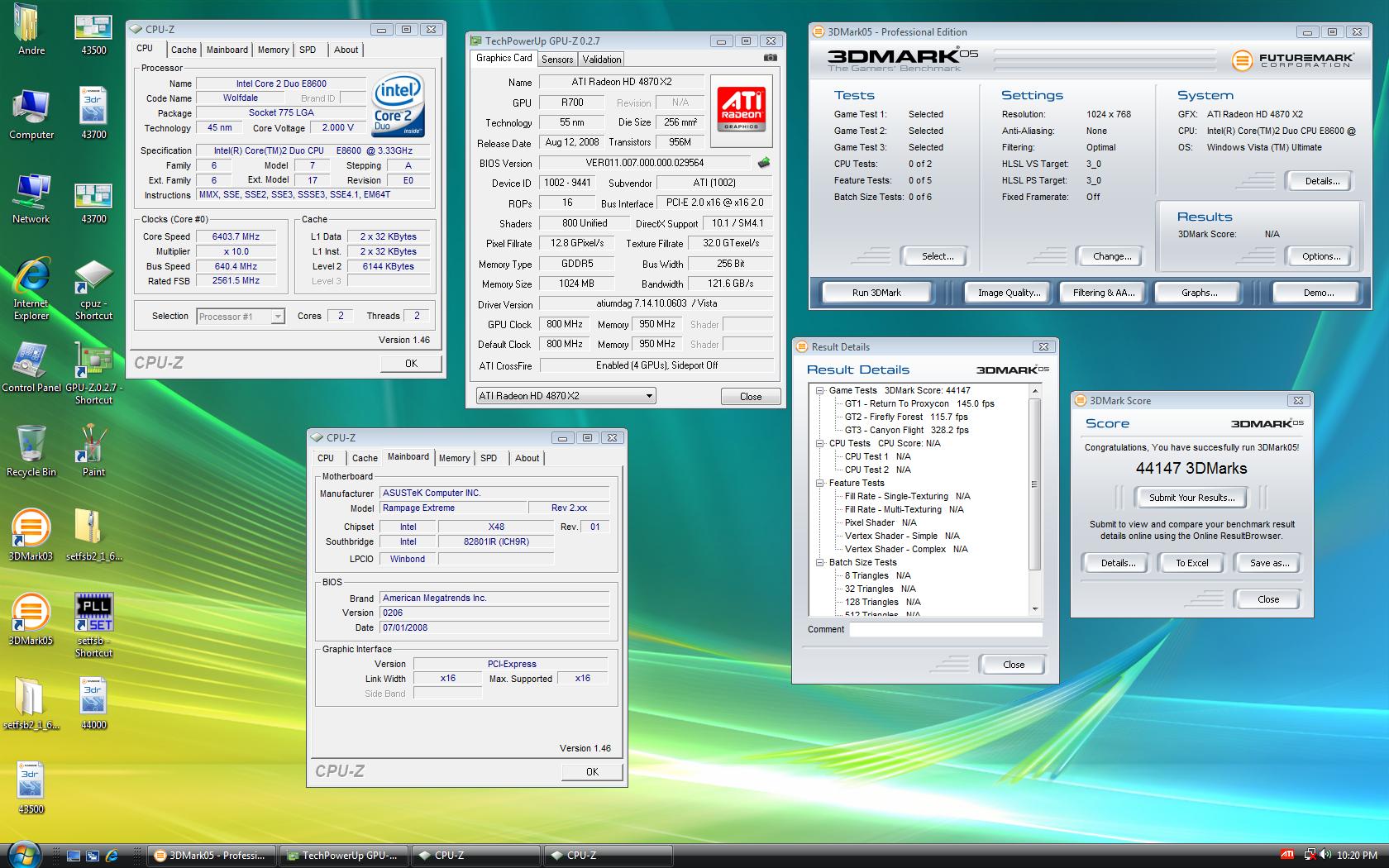Click Image Quality button
The height and width of the screenshot is (868, 1389).
click(x=1009, y=293)
